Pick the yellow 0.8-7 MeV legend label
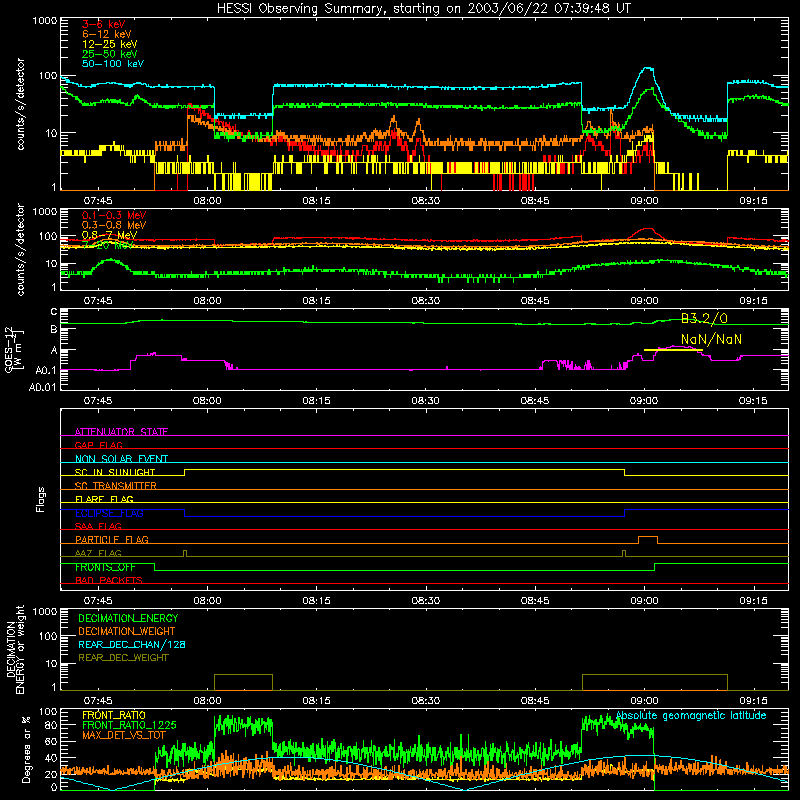This screenshot has height=800, width=800. [109, 235]
